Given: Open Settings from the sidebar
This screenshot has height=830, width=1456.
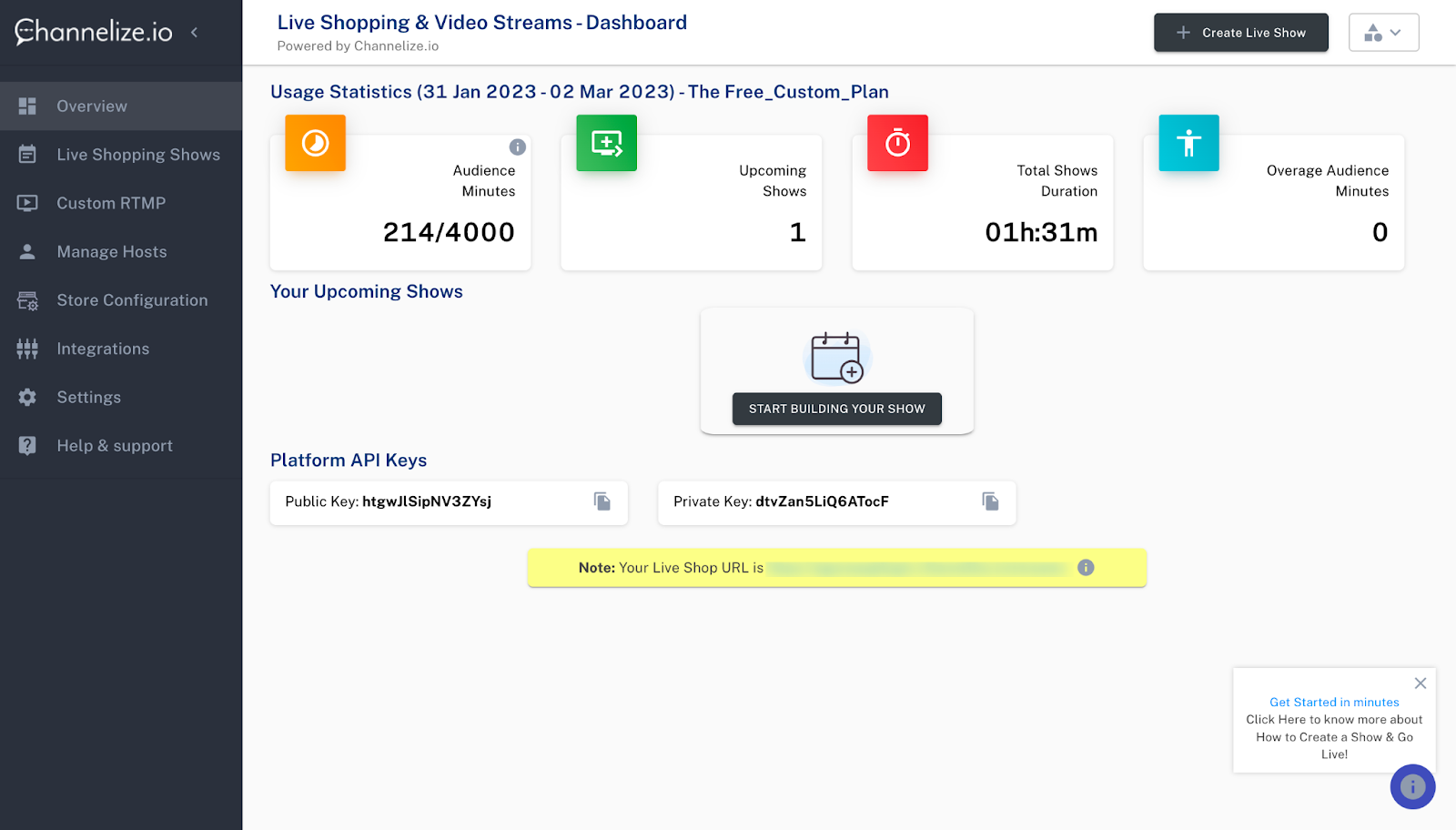Looking at the screenshot, I should pos(121,398).
